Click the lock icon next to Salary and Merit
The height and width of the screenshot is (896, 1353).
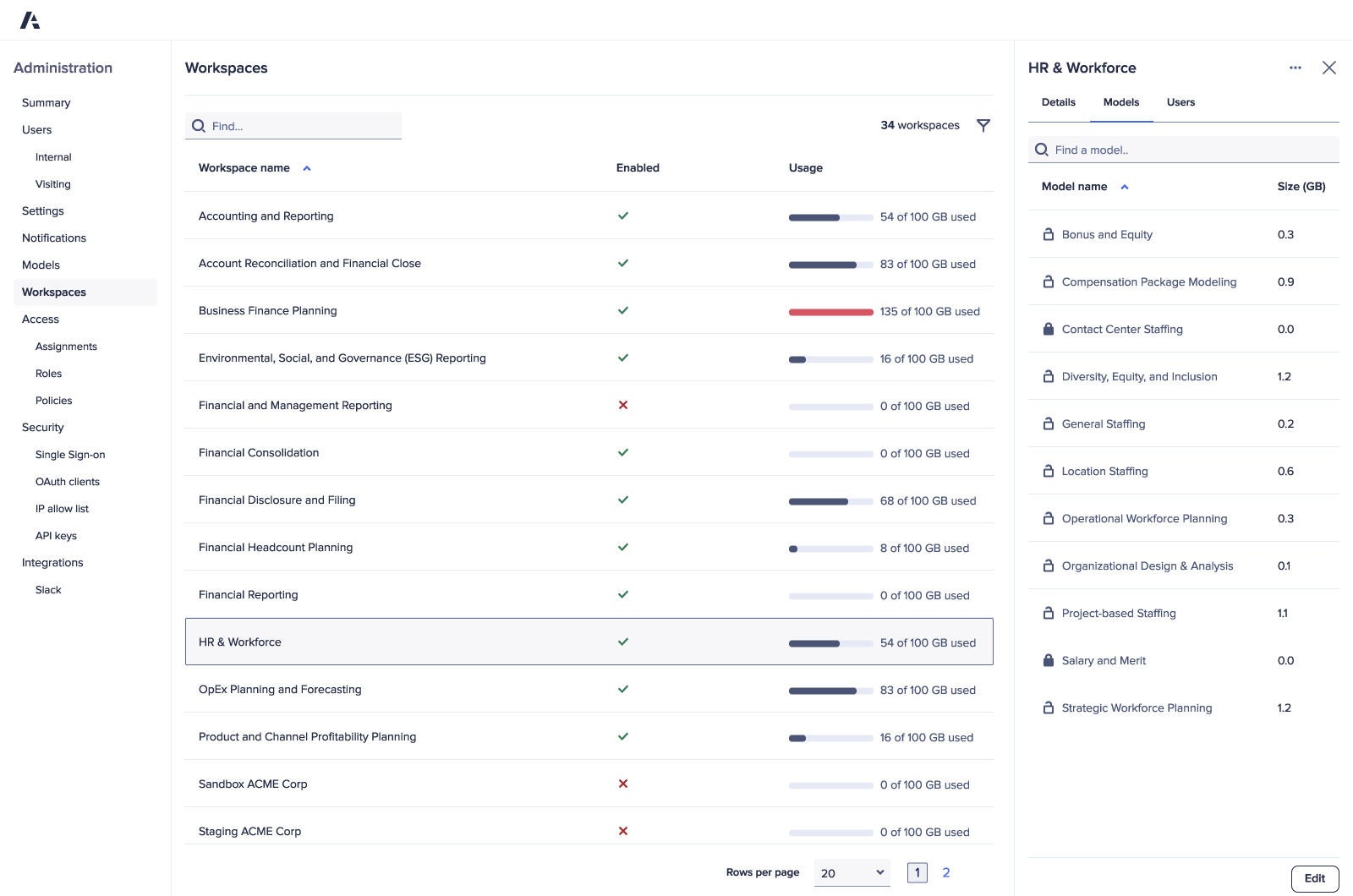coord(1049,660)
